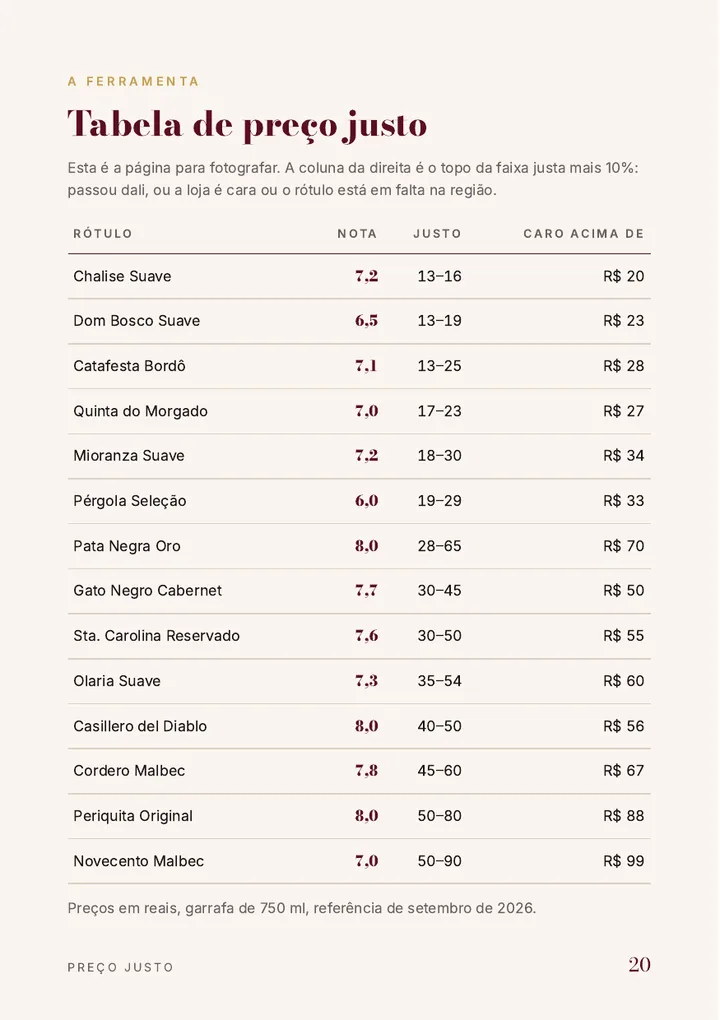Viewport: 720px width, 1020px height.
Task: Click the Pérgola Seleção score 6,0
Action: click(x=366, y=501)
